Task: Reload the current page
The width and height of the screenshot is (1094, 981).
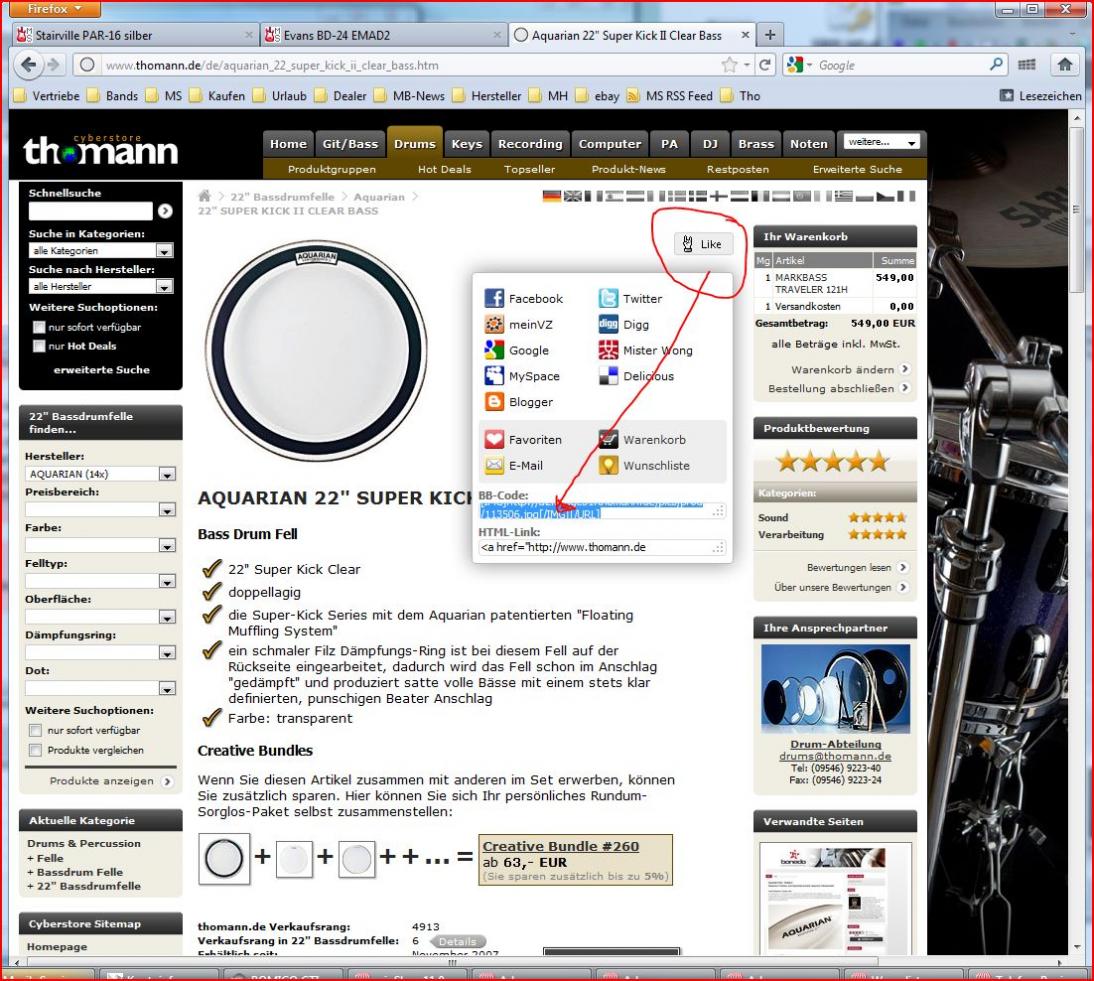Action: coord(765,65)
